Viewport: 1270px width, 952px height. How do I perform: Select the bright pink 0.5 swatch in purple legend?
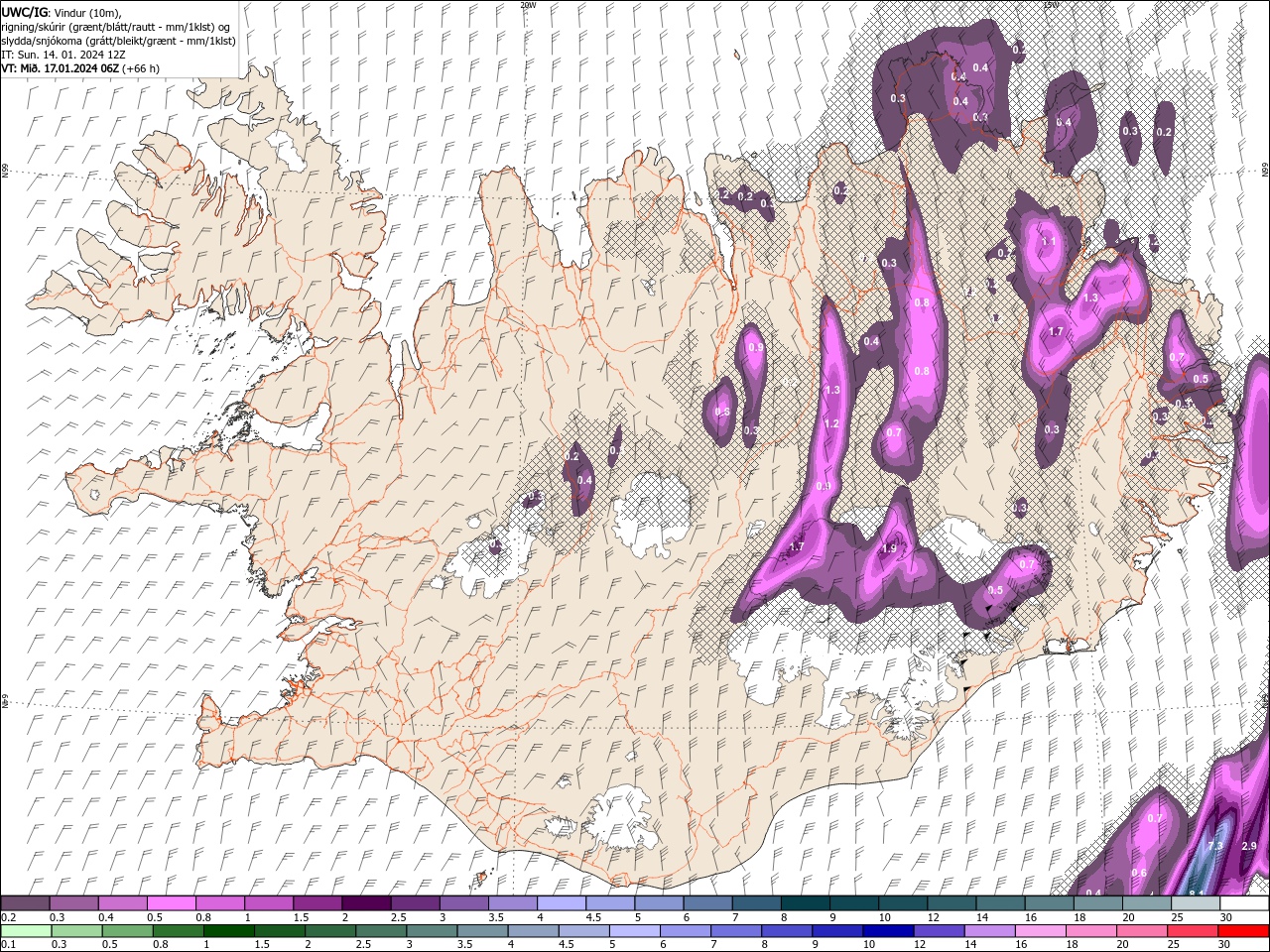pos(172,903)
